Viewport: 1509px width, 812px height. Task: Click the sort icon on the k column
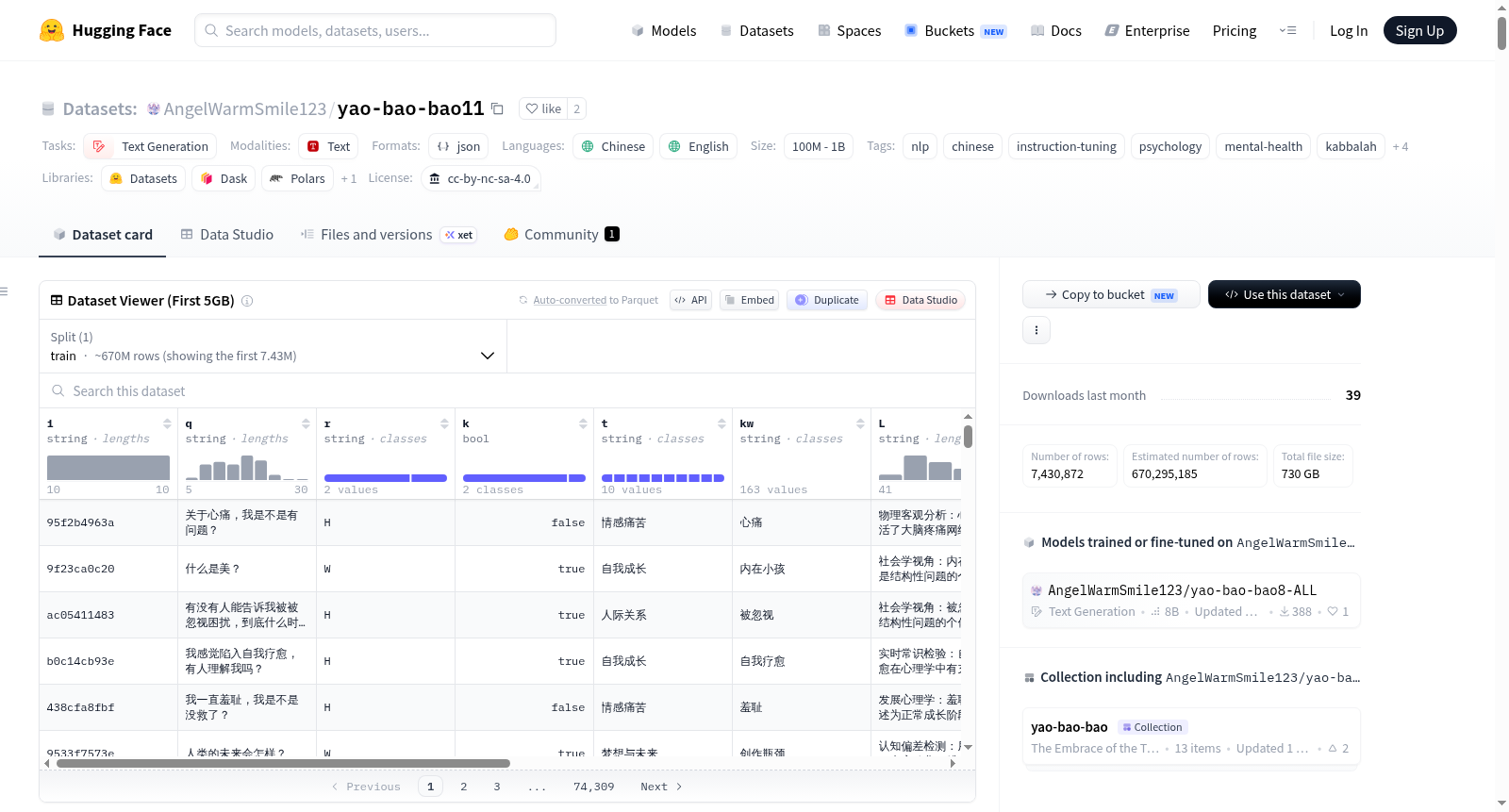point(583,423)
